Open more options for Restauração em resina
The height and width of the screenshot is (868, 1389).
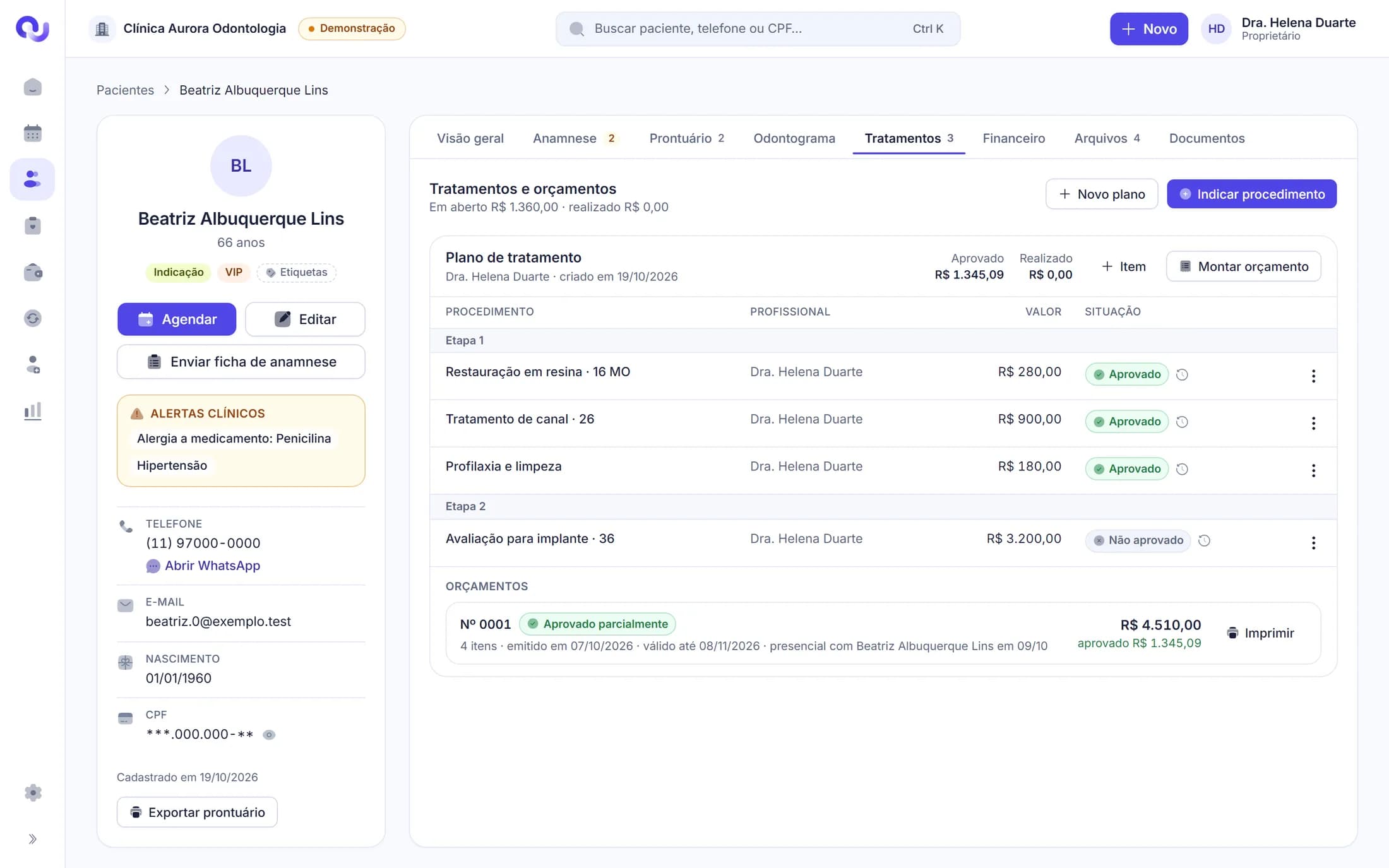tap(1313, 376)
